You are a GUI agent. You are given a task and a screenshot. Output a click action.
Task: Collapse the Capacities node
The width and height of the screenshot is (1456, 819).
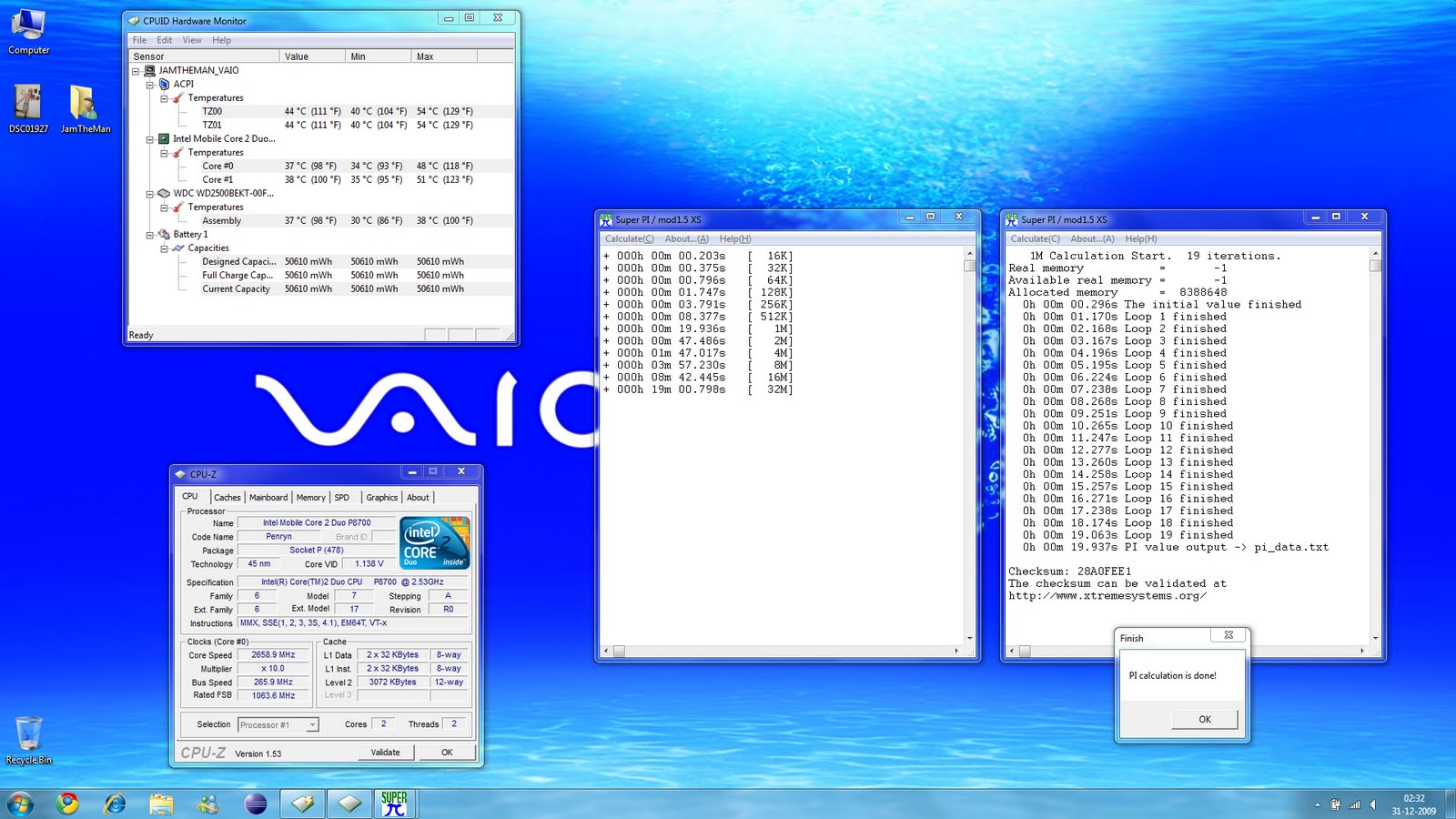point(165,248)
